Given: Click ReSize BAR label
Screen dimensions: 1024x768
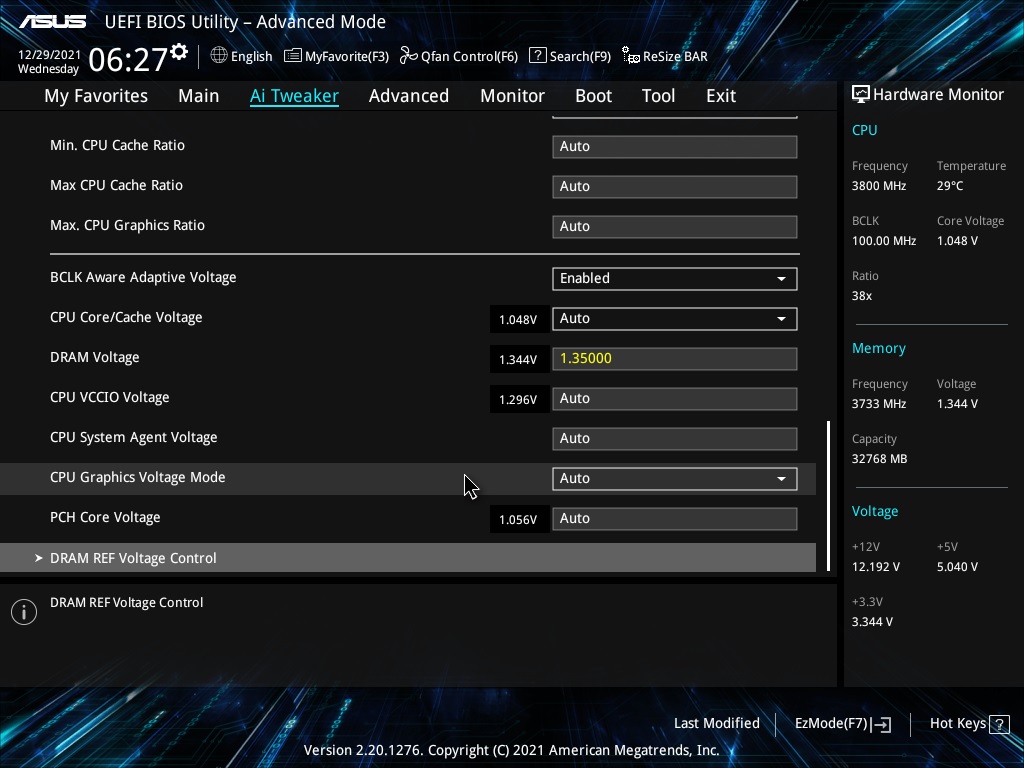Looking at the screenshot, I should (675, 56).
